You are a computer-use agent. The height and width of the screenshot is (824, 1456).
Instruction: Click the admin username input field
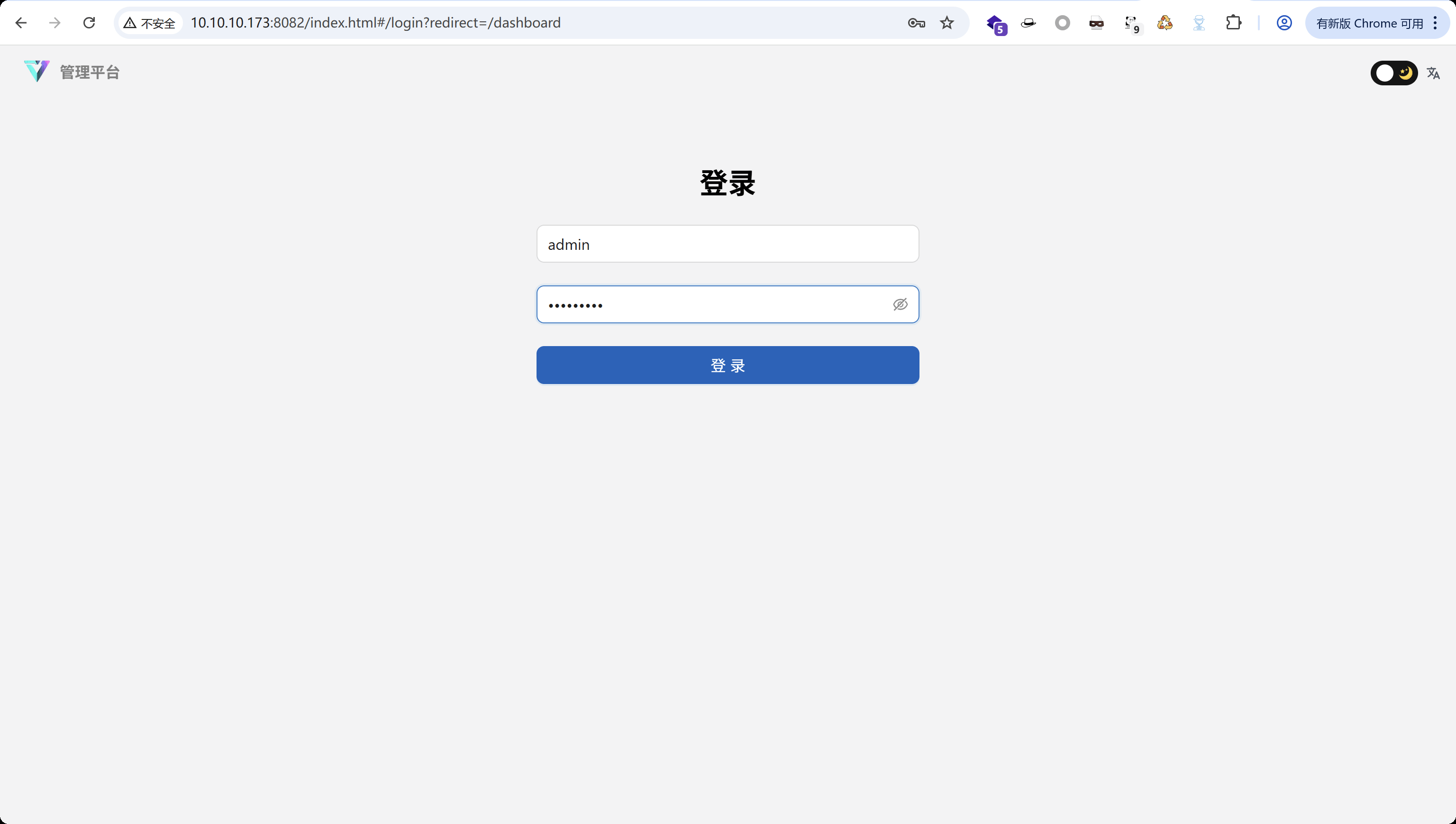click(728, 244)
